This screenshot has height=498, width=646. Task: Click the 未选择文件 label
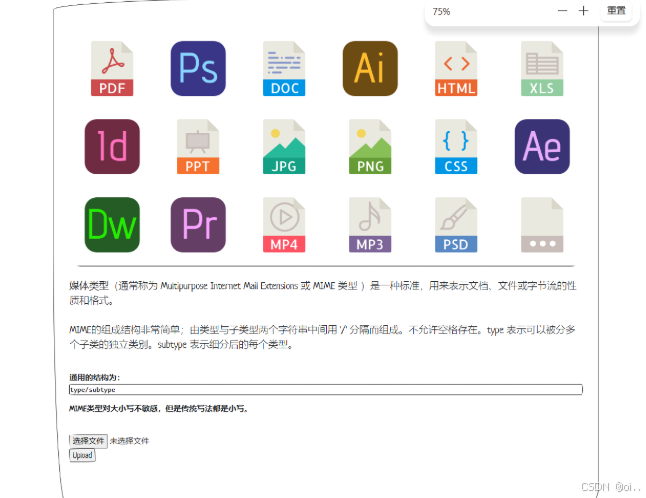[129, 441]
